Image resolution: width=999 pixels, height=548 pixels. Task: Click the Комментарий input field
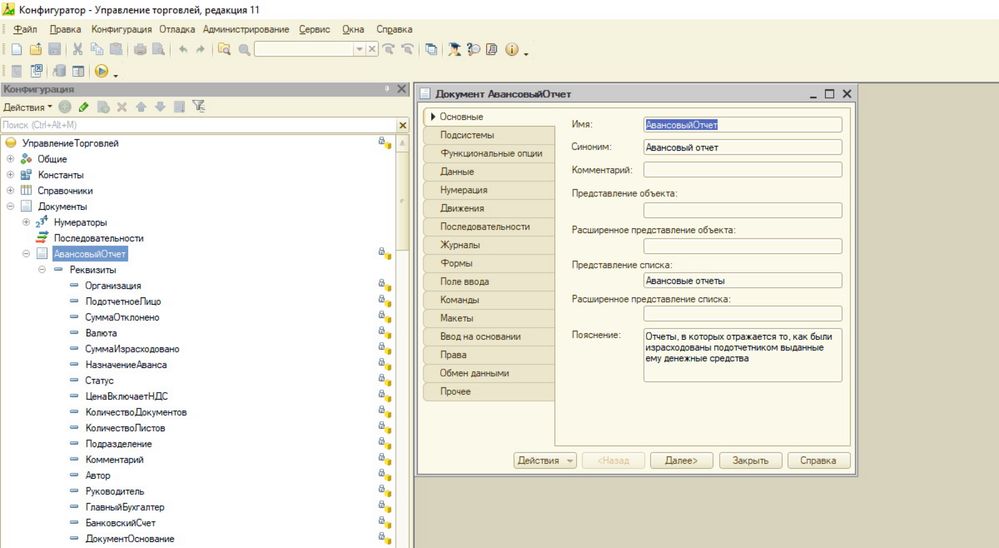(743, 169)
